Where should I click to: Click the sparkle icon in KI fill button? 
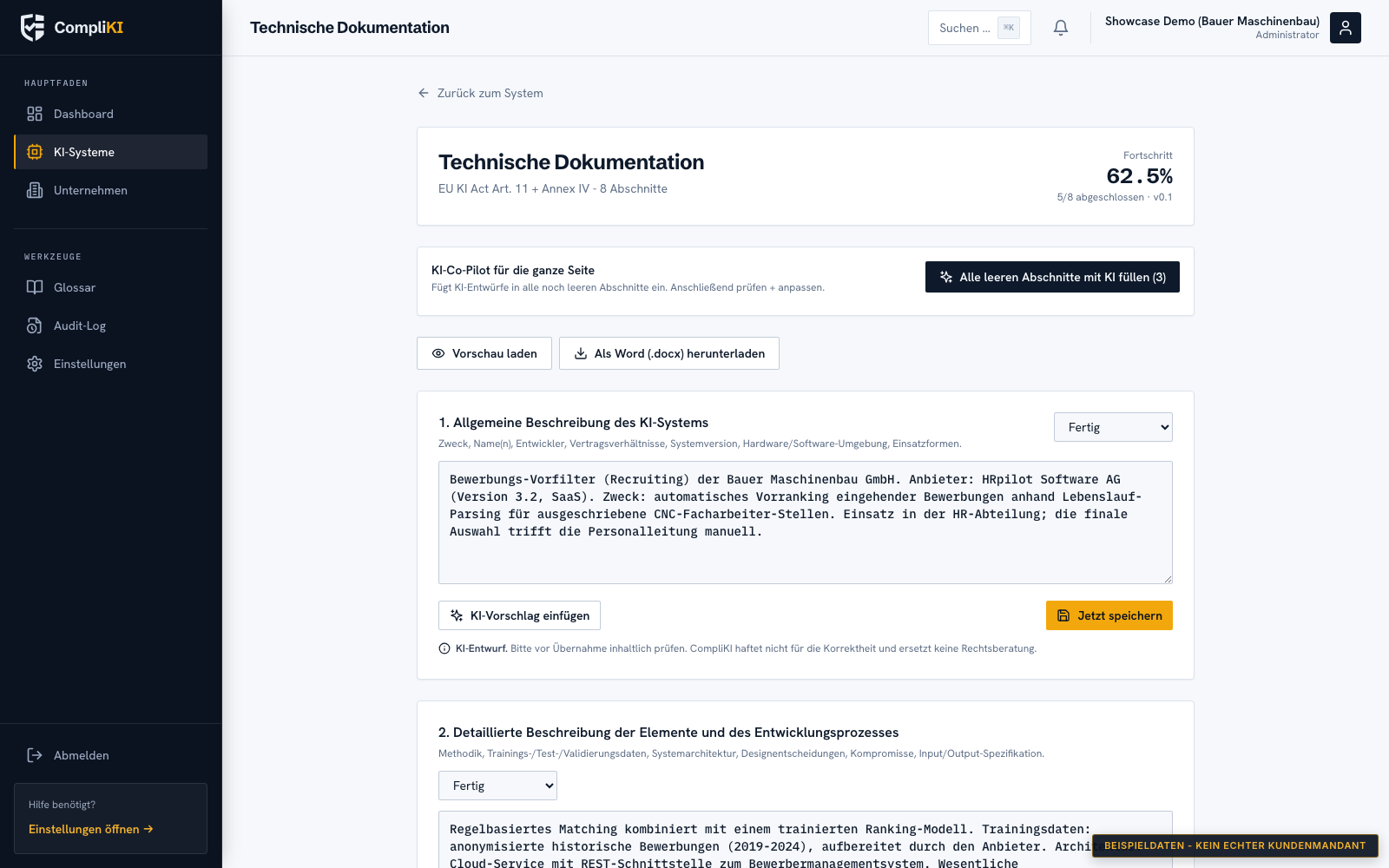(x=946, y=277)
